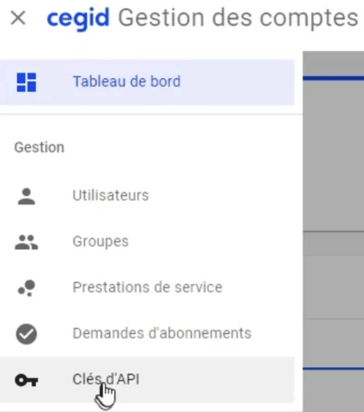Click the Prestations de service dots icon

26,288
